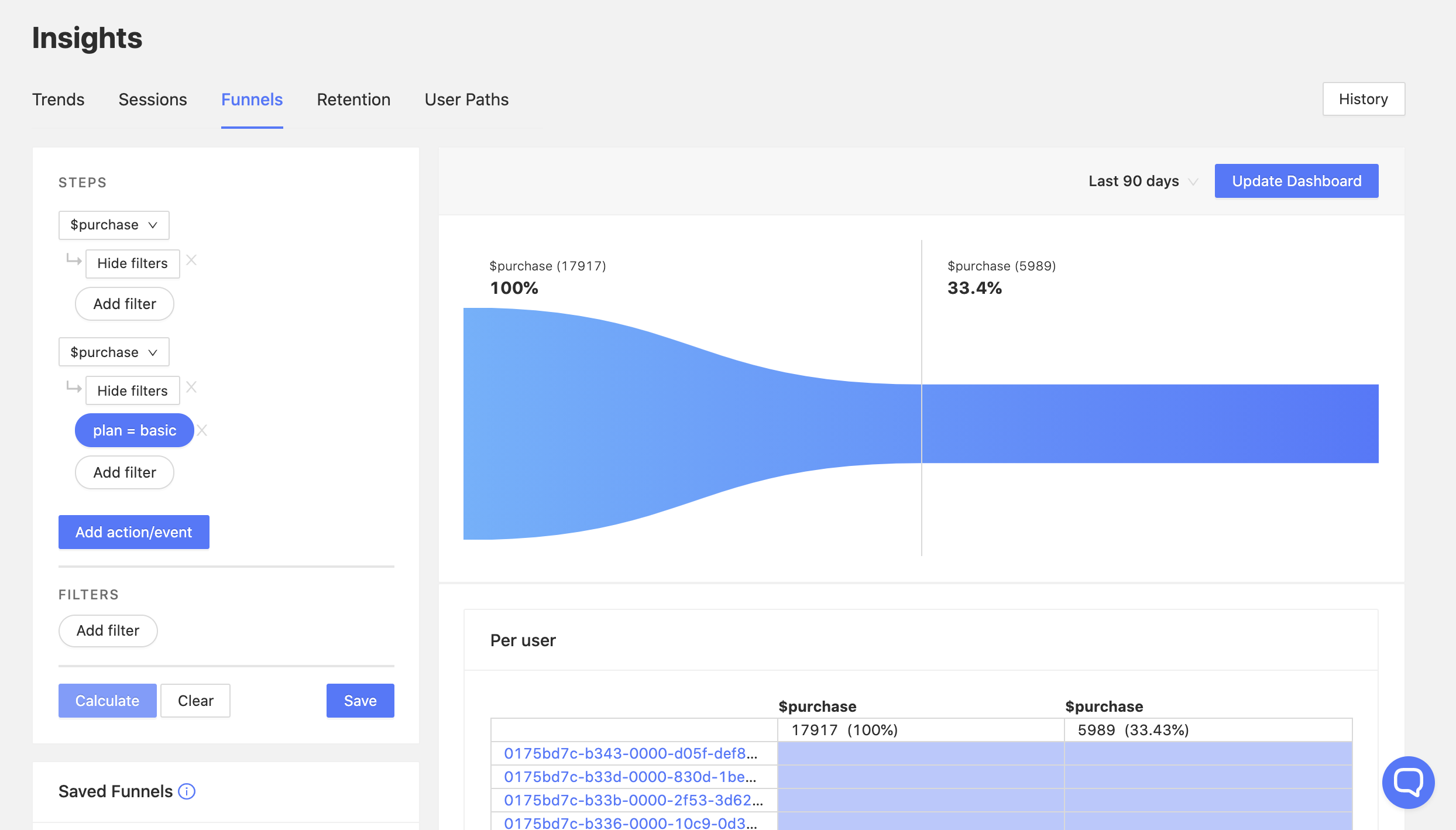1456x830 pixels.
Task: Expand the Last 90 days date range
Action: coord(1142,181)
